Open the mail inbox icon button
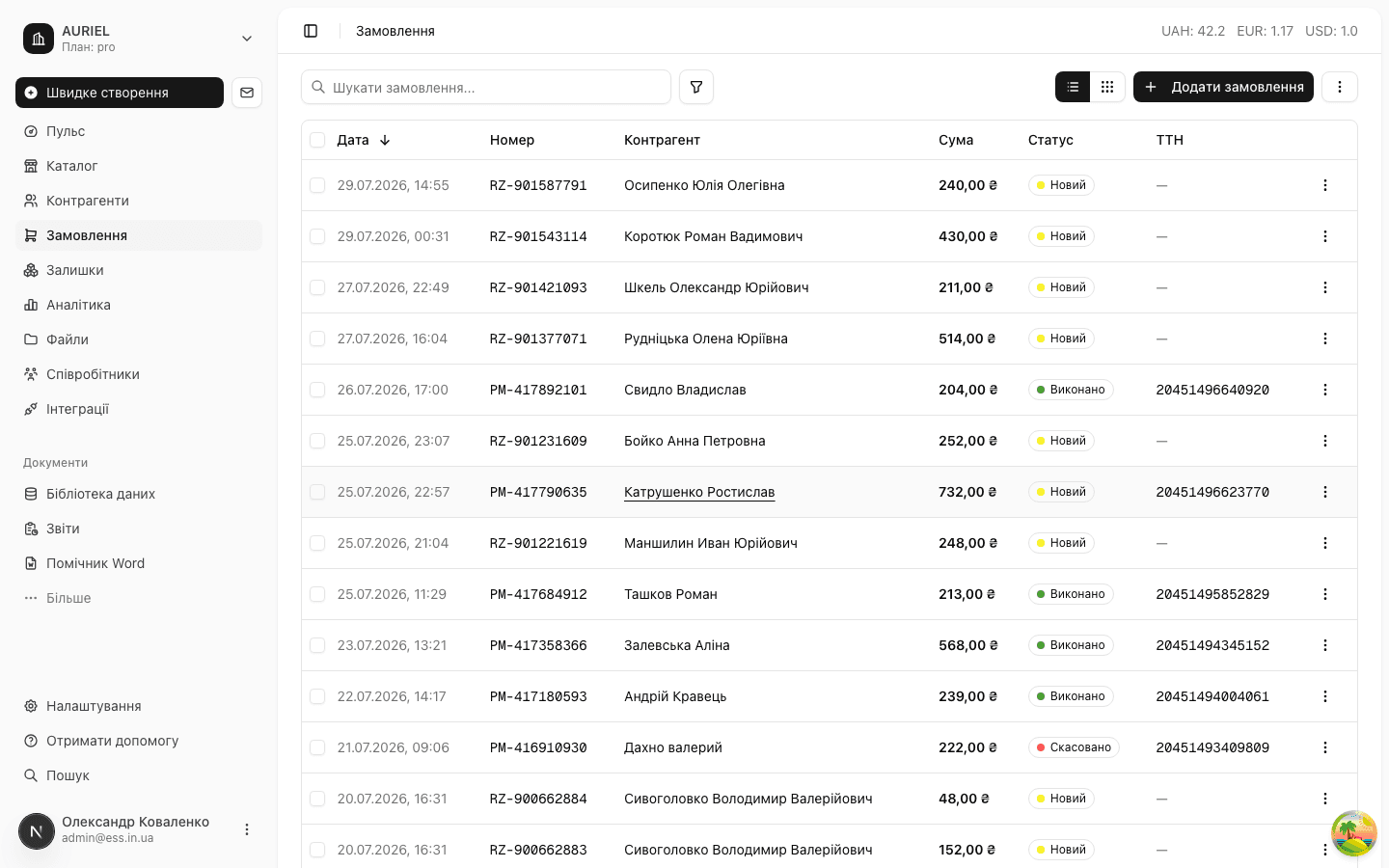The height and width of the screenshot is (868, 1389). click(x=247, y=93)
